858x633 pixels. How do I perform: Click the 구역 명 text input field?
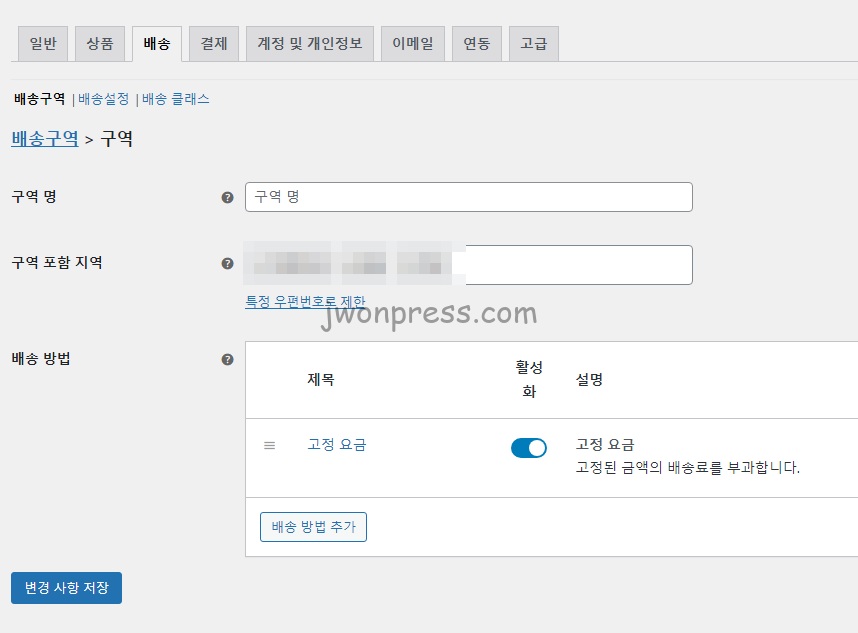(468, 197)
